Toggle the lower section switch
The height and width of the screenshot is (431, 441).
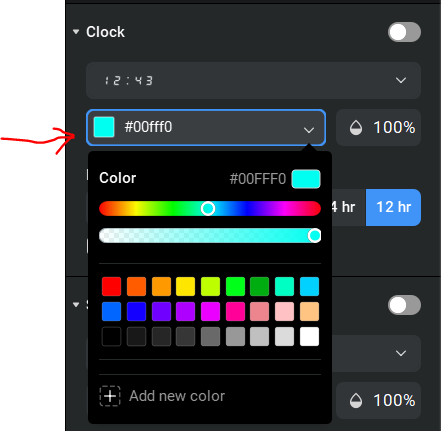click(404, 305)
